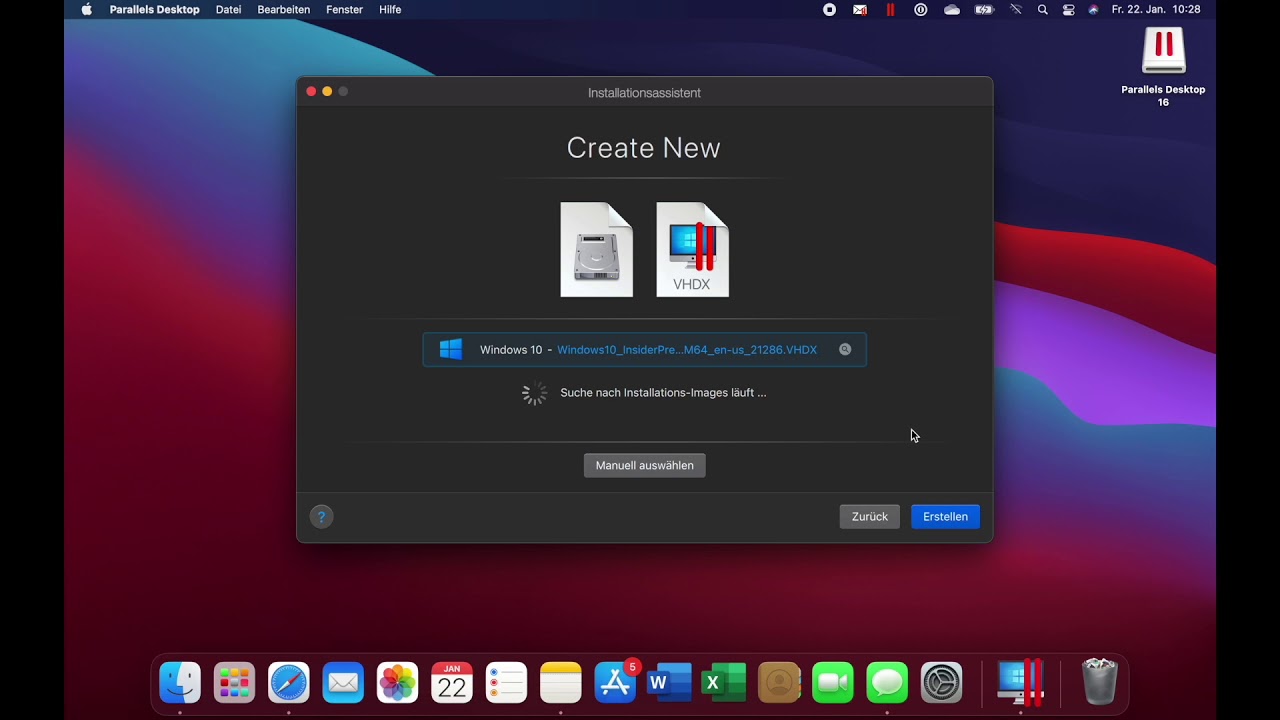Click the Windows10_InsiderPre VHDX file name link
Image resolution: width=1280 pixels, height=720 pixels.
[x=687, y=350]
